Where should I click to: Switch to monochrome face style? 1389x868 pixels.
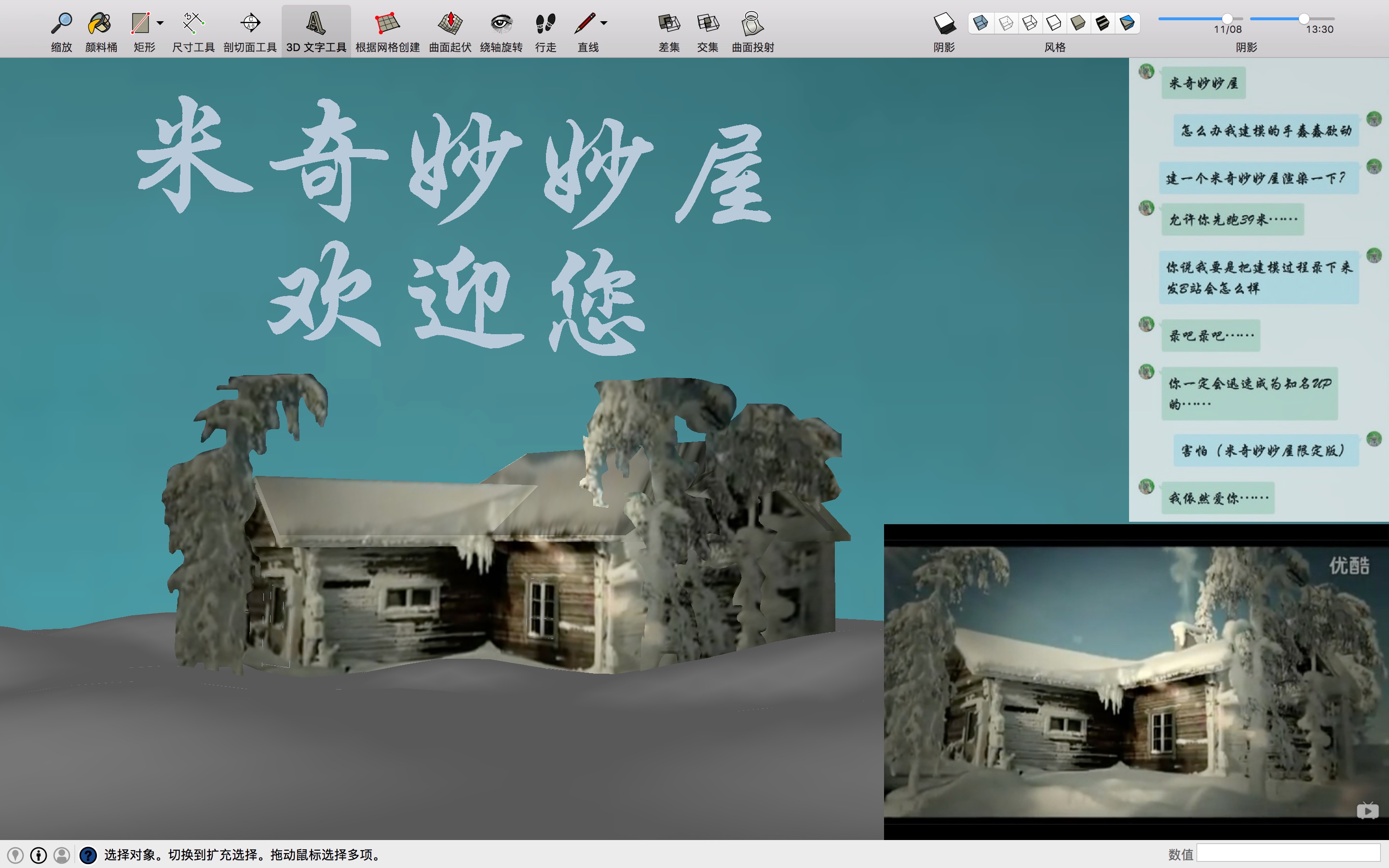click(x=1127, y=23)
